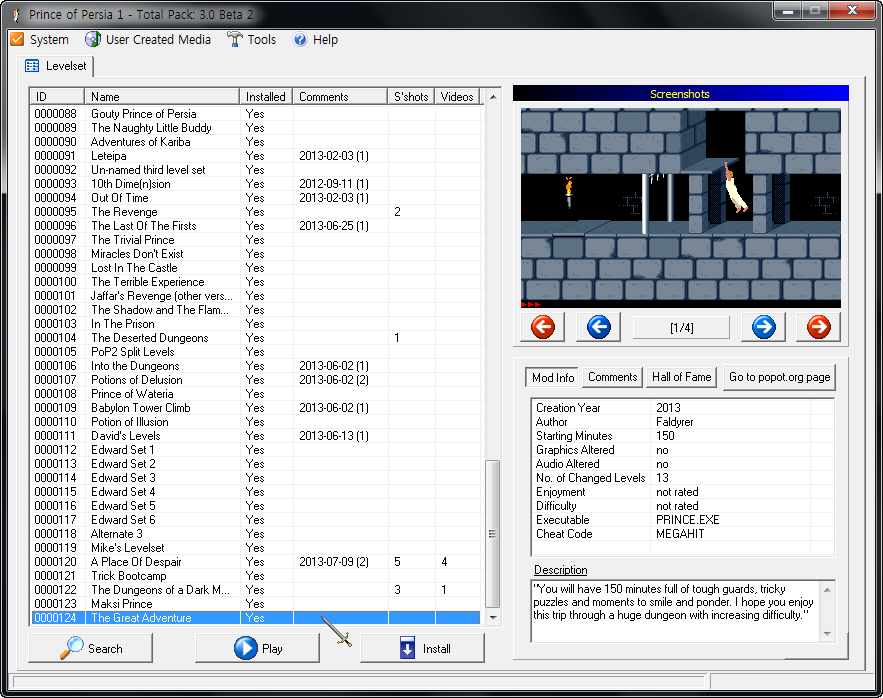This screenshot has height=698, width=883.
Task: Click the Install download icon
Action: click(x=407, y=648)
